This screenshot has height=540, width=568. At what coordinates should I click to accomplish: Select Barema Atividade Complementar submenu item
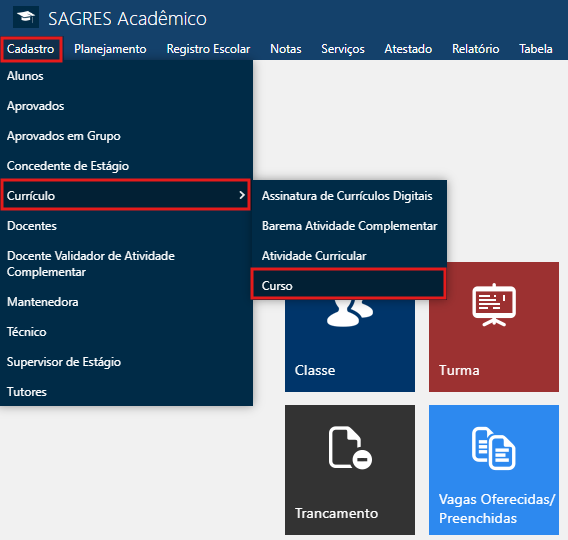(x=350, y=226)
